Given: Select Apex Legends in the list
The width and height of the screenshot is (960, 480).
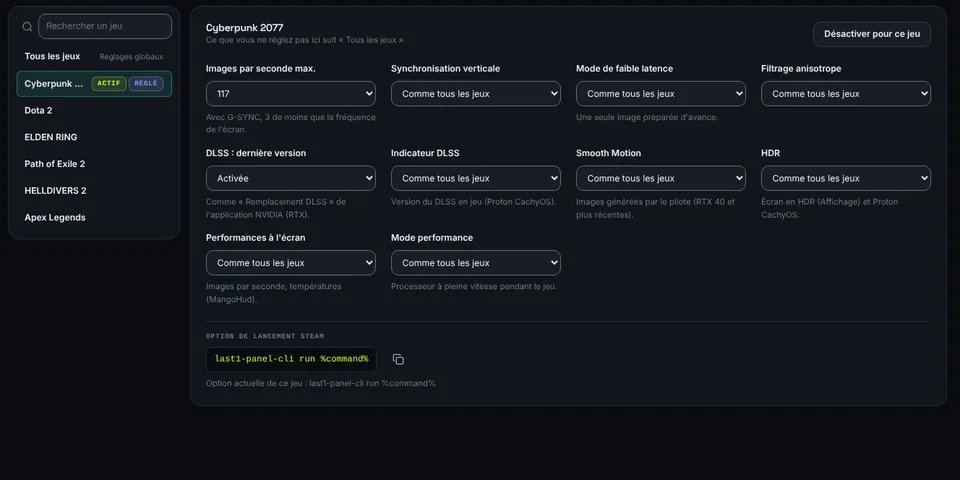Looking at the screenshot, I should [x=94, y=217].
